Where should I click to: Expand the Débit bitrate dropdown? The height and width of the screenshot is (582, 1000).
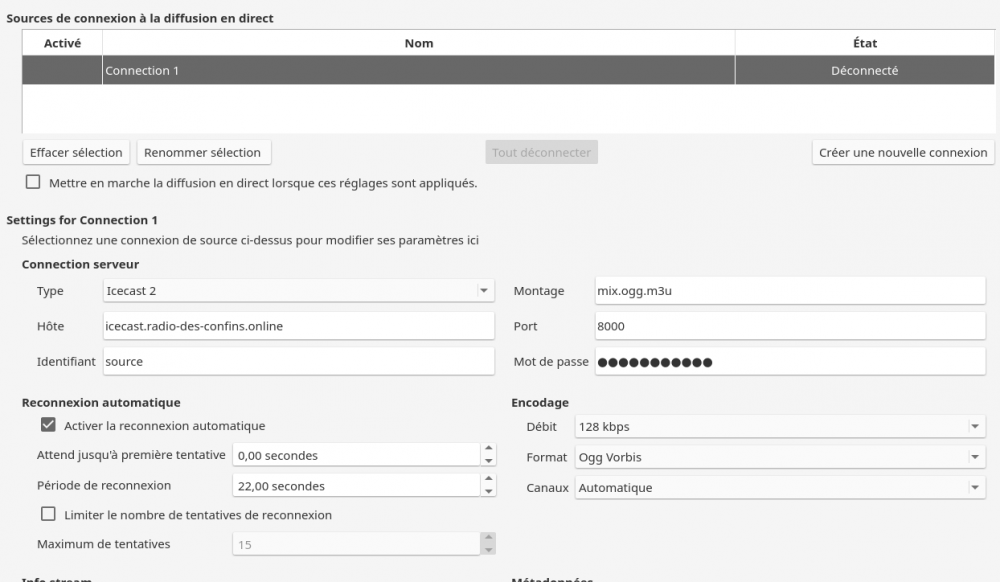click(780, 427)
